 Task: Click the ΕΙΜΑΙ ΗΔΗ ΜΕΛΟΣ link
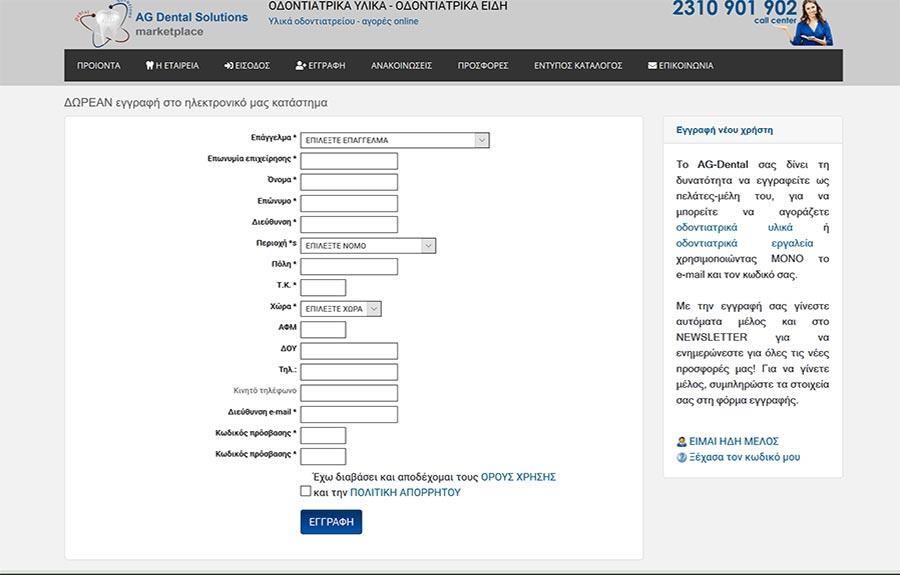coord(734,441)
